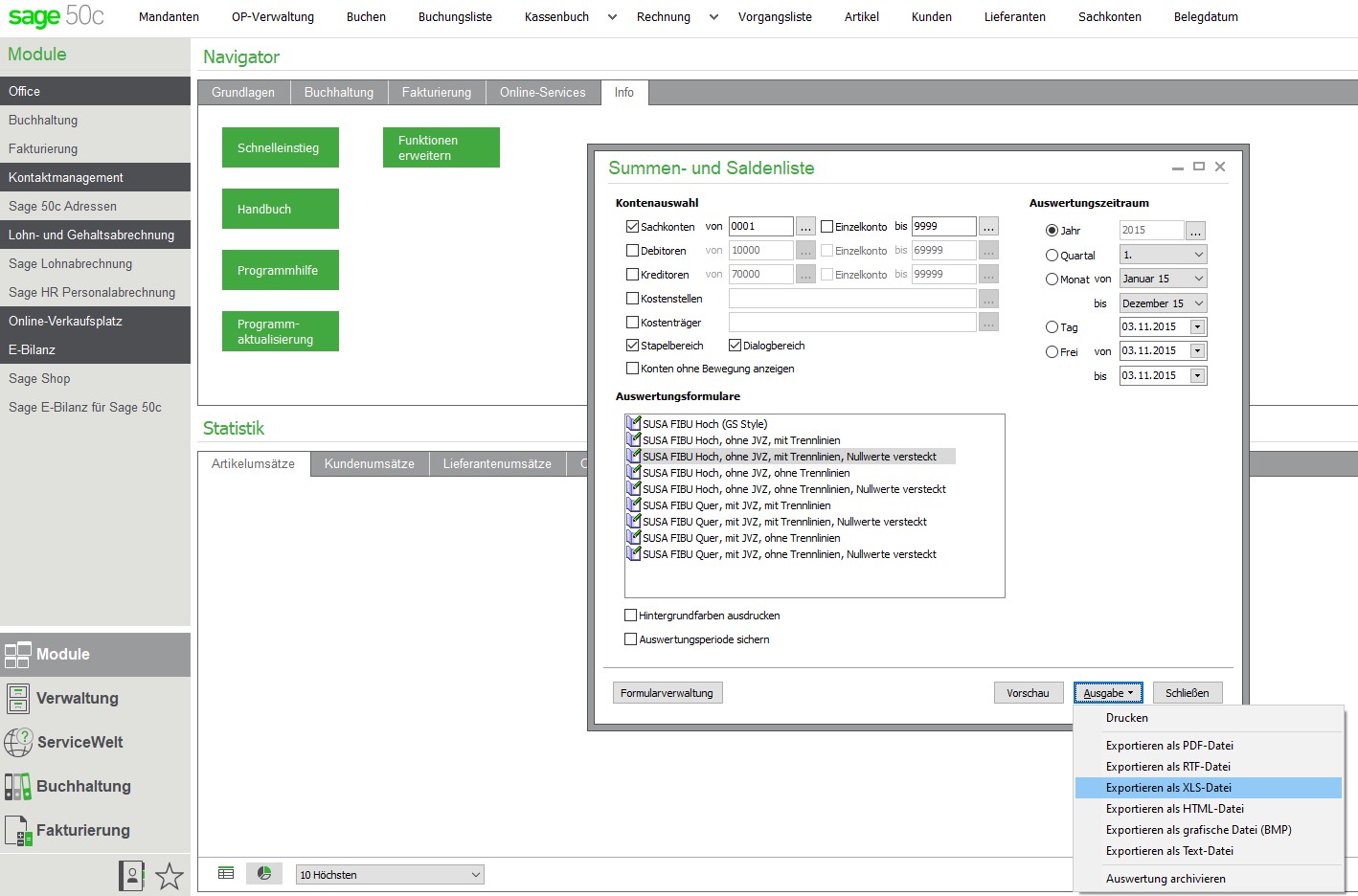Screen dimensions: 1358x896
Task: Open the ServiceWelt globe icon
Action: pos(18,742)
